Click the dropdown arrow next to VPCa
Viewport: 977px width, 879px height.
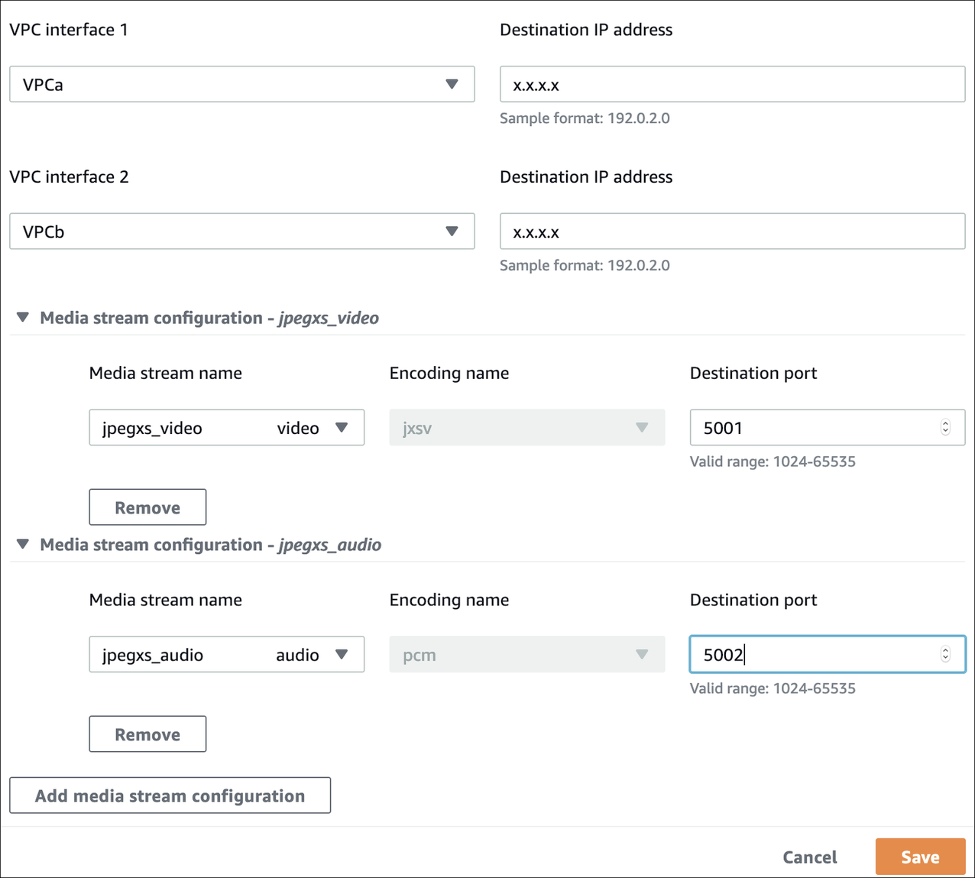[452, 85]
